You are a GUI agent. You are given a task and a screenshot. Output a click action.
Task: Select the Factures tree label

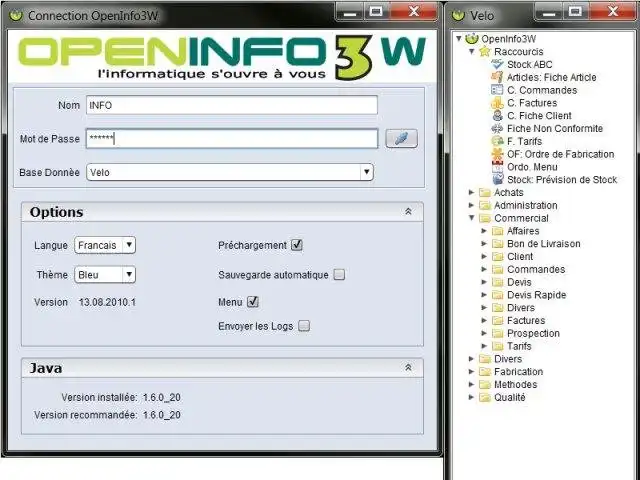(526, 320)
